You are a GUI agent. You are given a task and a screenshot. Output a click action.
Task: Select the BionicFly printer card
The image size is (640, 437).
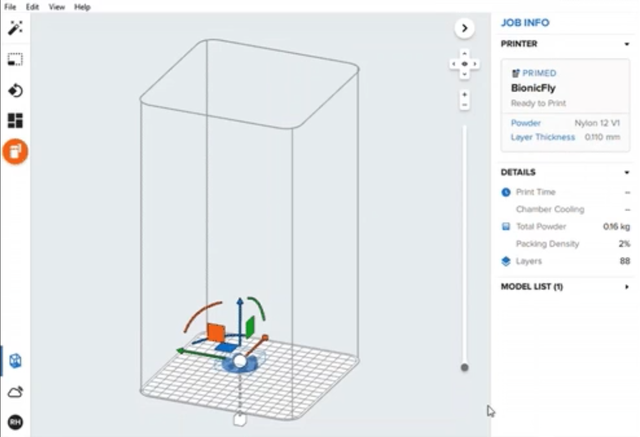[x=565, y=105]
